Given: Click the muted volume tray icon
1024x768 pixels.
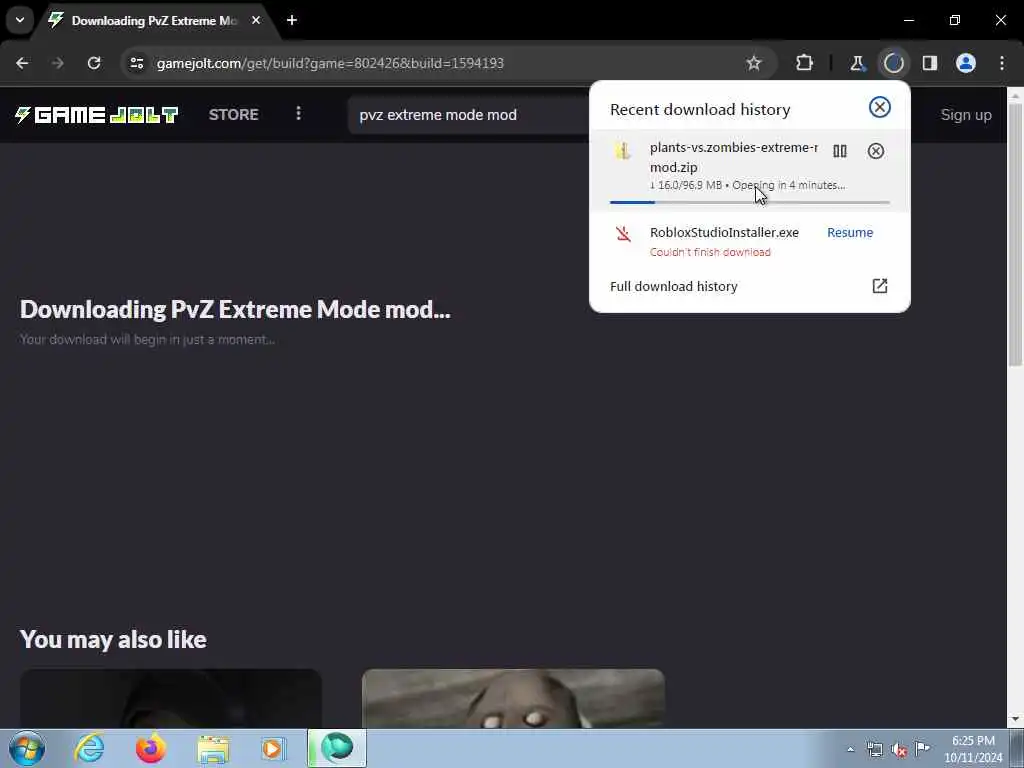Looking at the screenshot, I should click(x=899, y=750).
